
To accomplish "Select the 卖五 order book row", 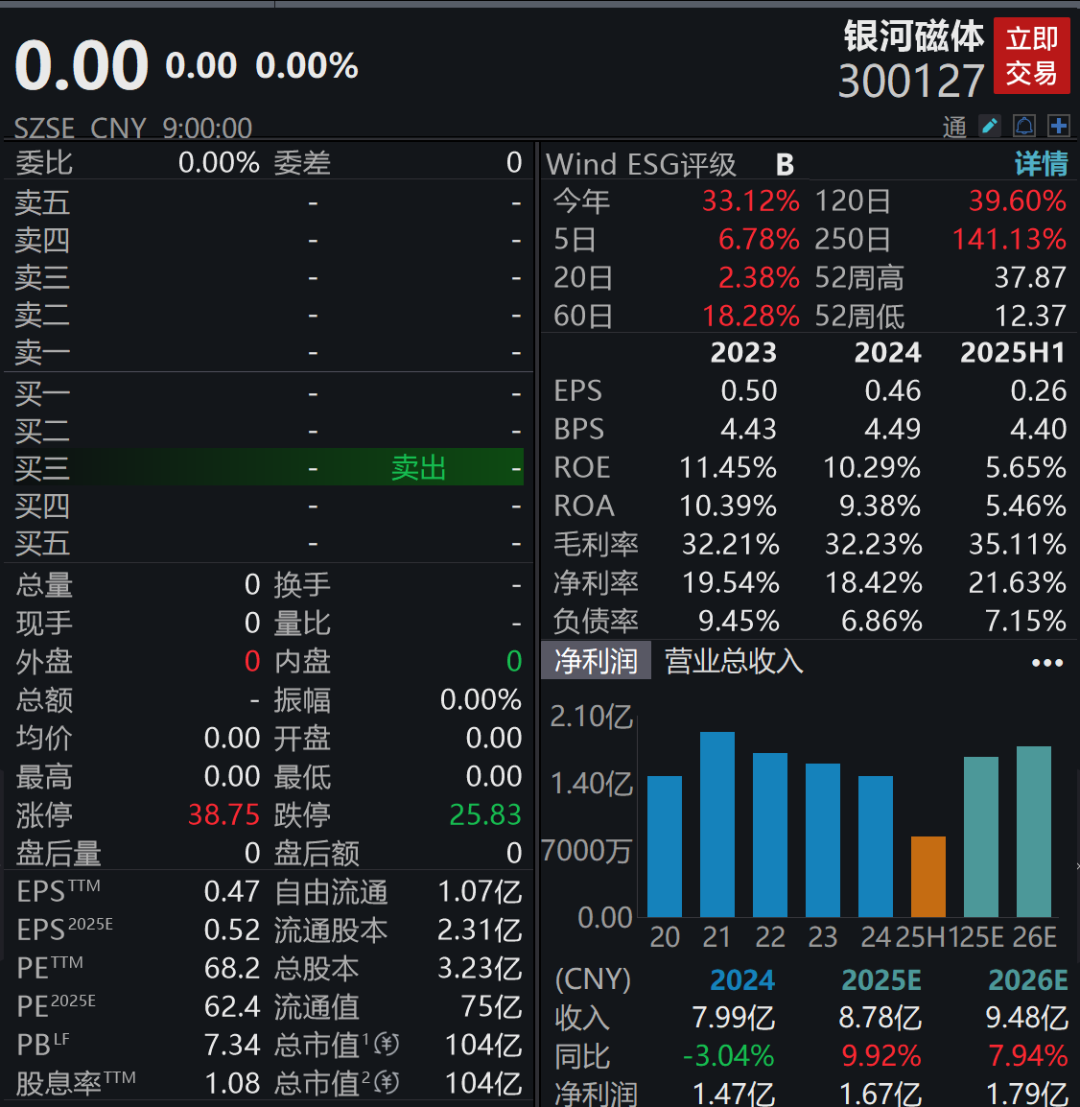I will [268, 203].
